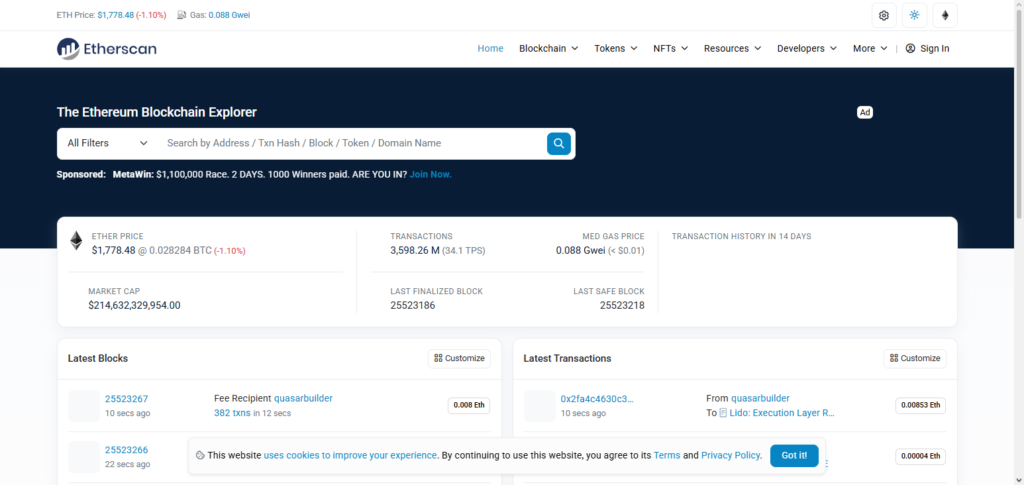Click the block icon beside 25523266

coord(84,457)
